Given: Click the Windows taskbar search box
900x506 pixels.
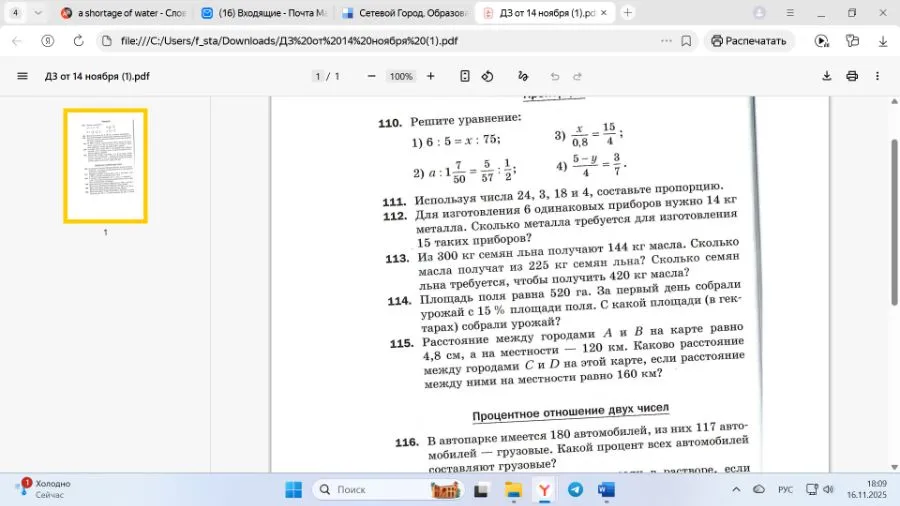Looking at the screenshot, I should 389,489.
